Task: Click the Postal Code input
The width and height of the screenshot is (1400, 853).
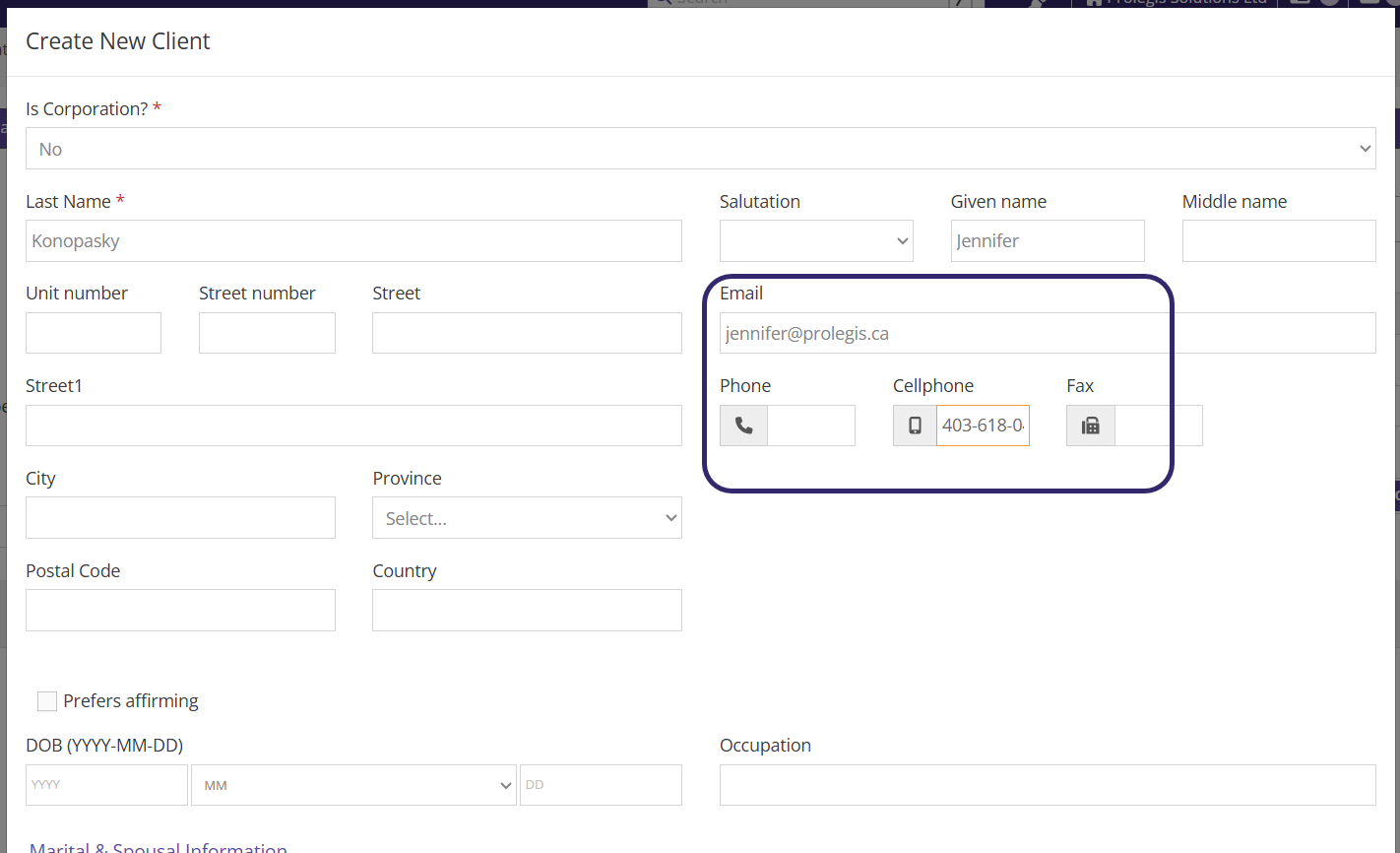Action: tap(180, 611)
